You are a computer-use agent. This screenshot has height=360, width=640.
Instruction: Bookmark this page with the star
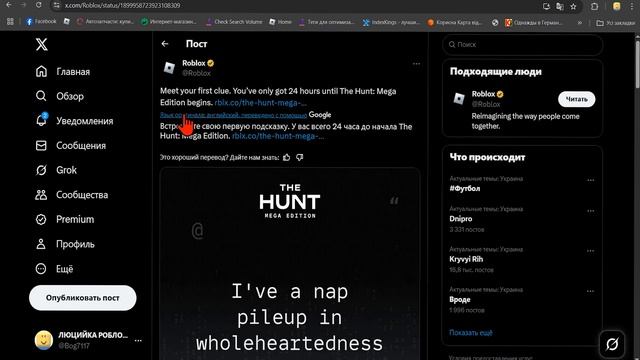coord(573,6)
